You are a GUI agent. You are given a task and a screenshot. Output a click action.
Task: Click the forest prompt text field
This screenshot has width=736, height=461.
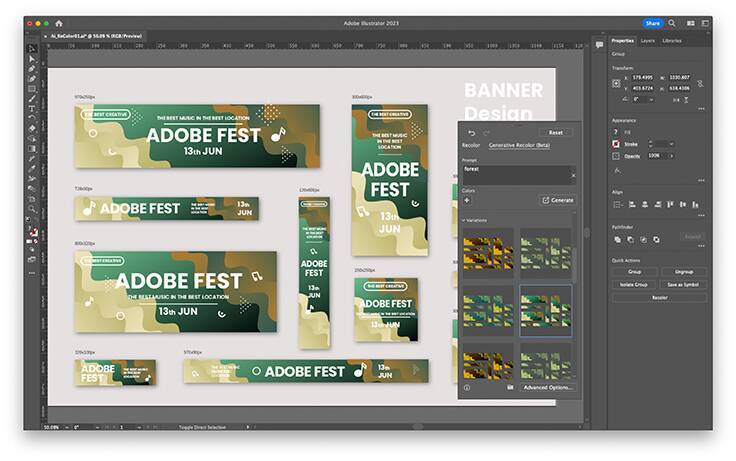click(515, 172)
